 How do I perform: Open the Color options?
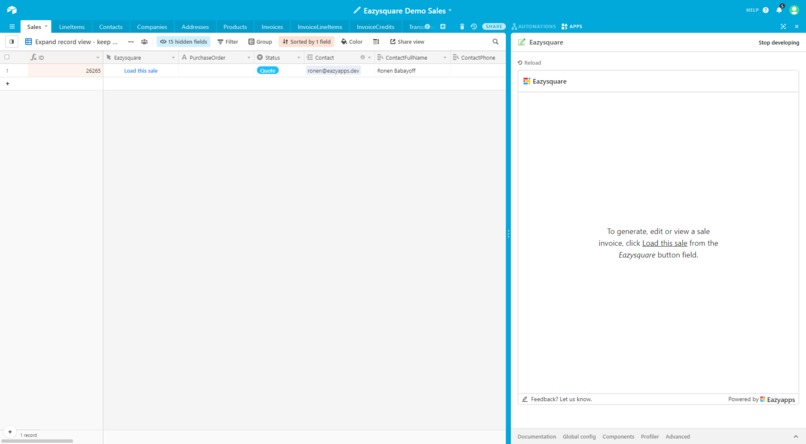(x=352, y=42)
